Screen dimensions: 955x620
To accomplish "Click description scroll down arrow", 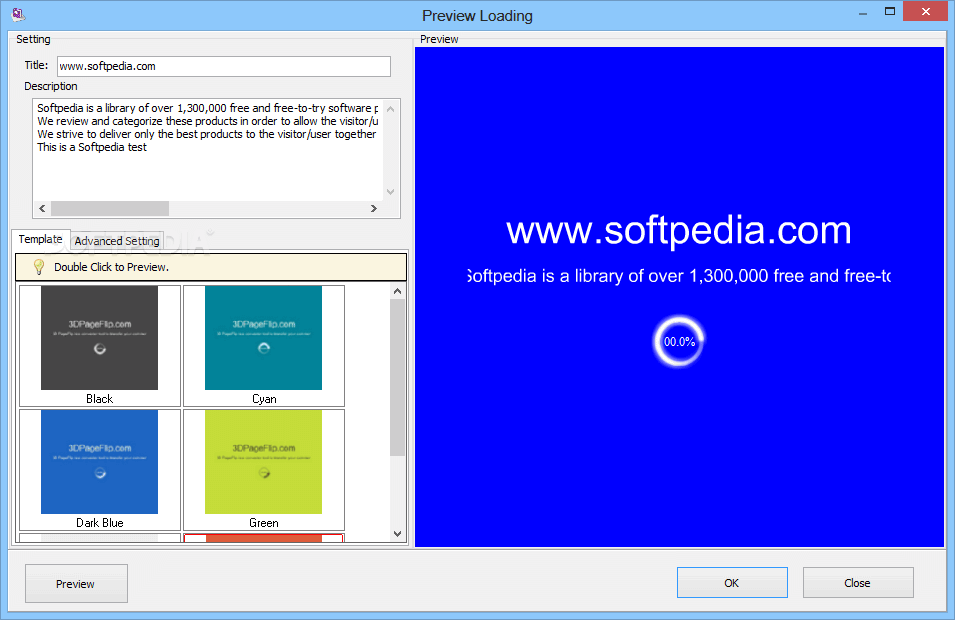I will click(x=391, y=192).
